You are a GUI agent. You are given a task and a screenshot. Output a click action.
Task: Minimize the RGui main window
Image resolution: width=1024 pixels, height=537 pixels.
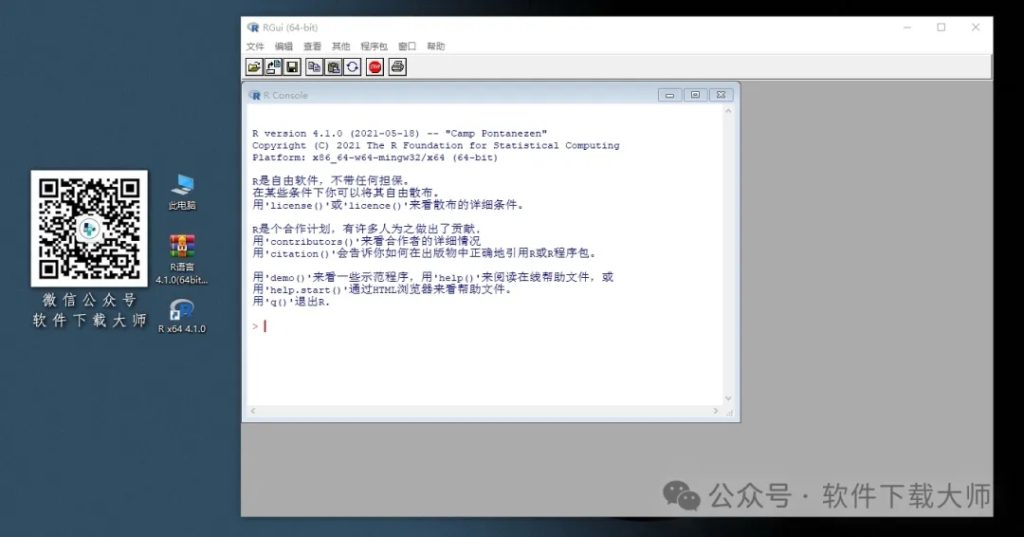(x=907, y=27)
